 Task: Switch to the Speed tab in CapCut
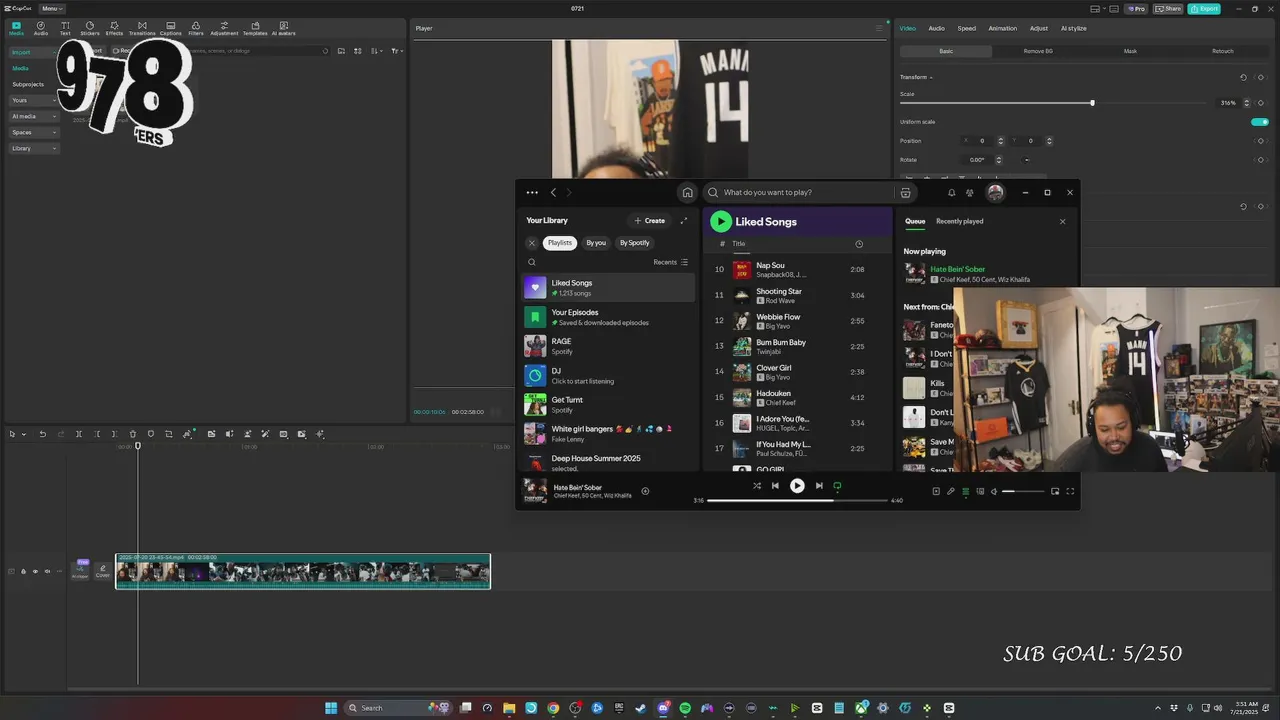(966, 28)
